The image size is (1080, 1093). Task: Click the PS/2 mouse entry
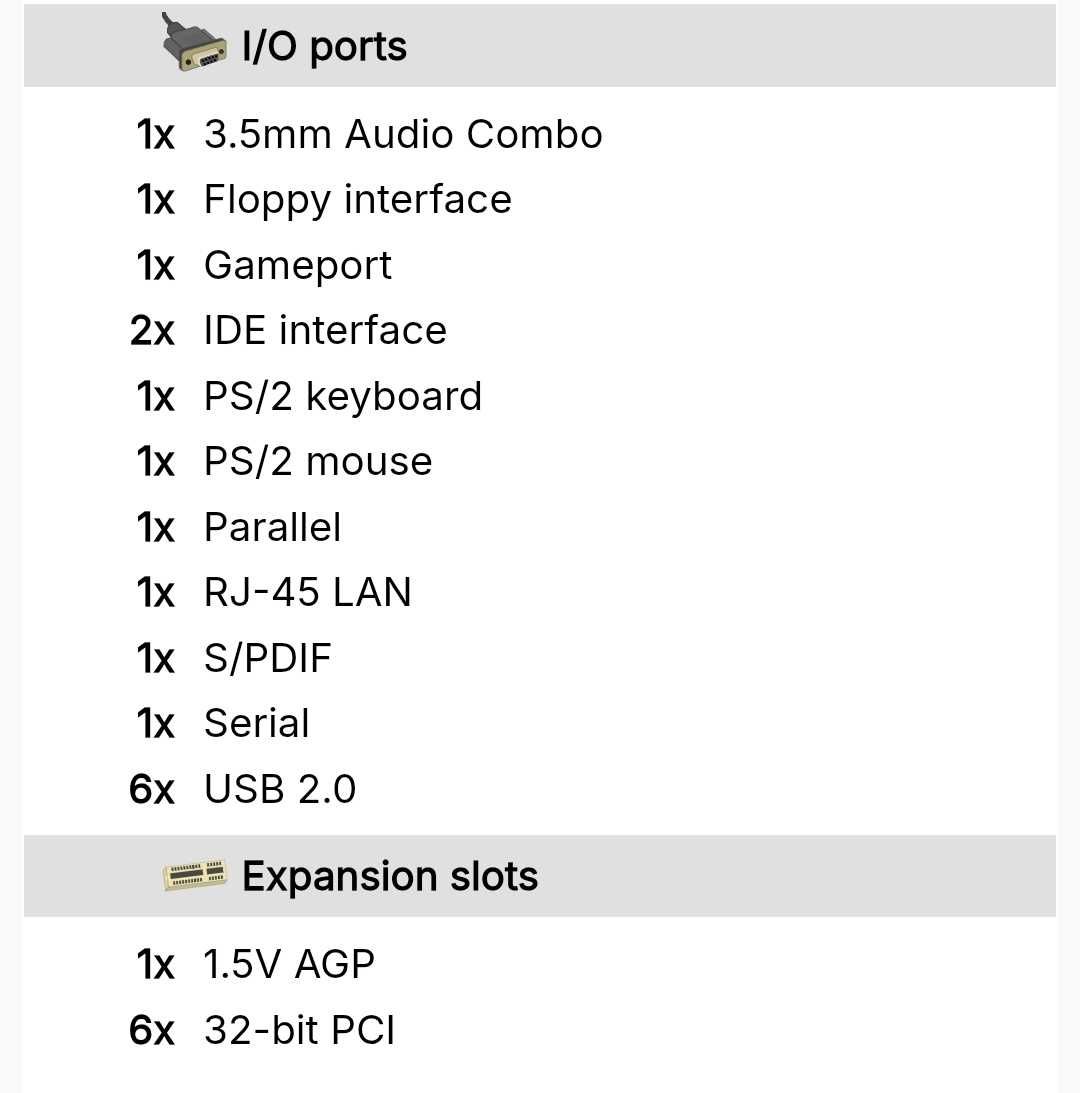pos(318,461)
